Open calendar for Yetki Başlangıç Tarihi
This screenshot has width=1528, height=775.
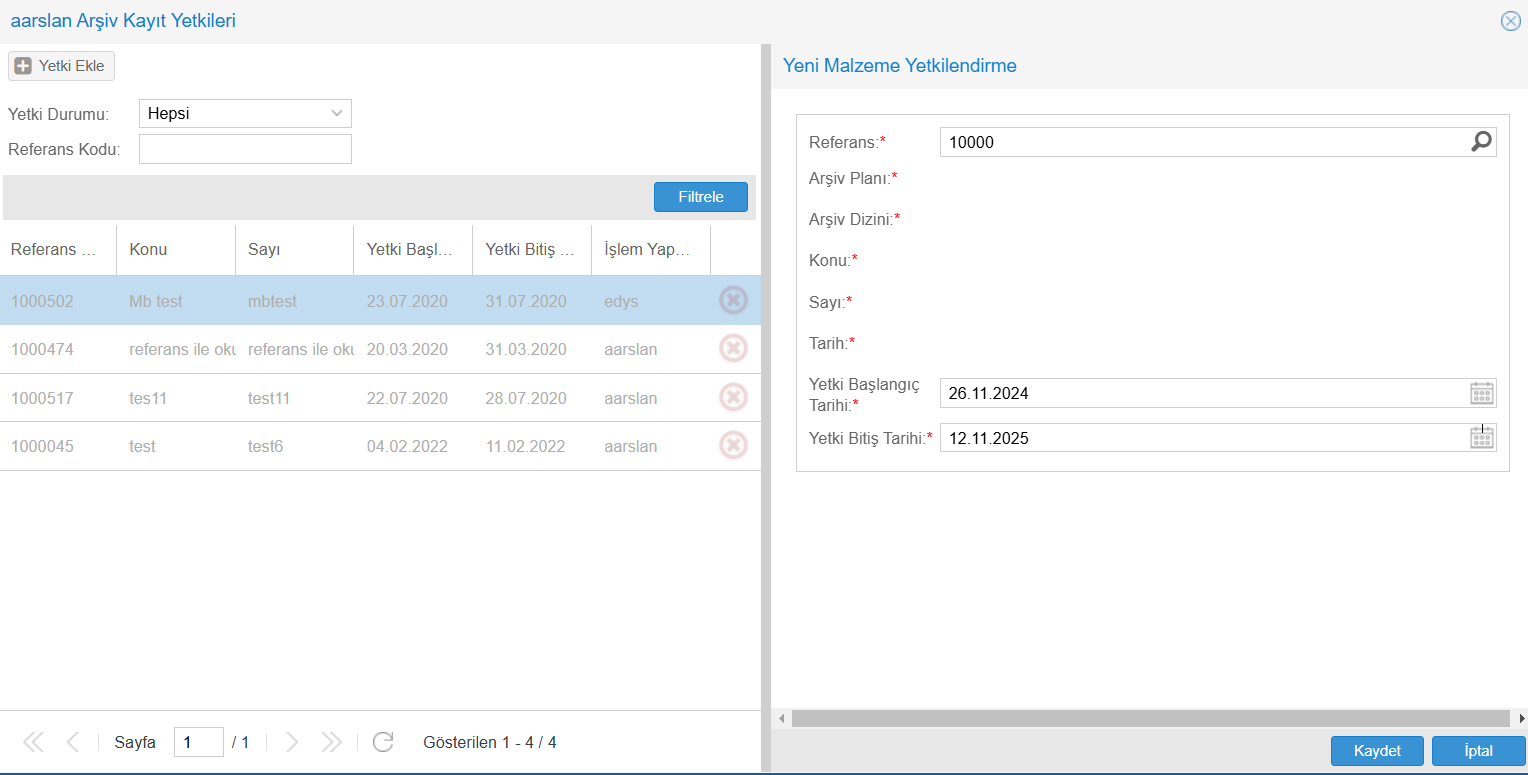coord(1481,393)
